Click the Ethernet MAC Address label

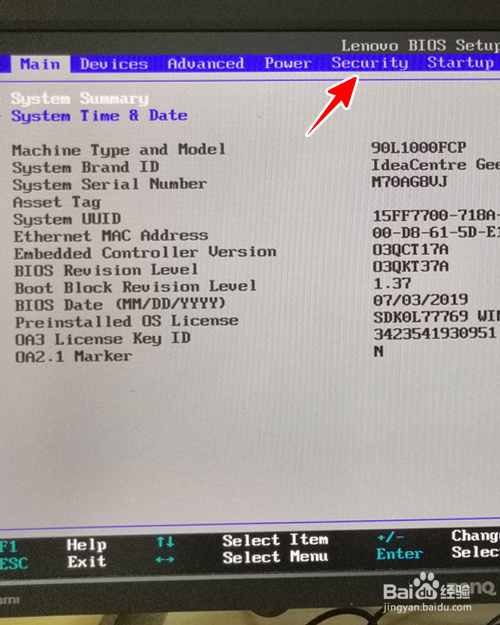[x=111, y=236]
